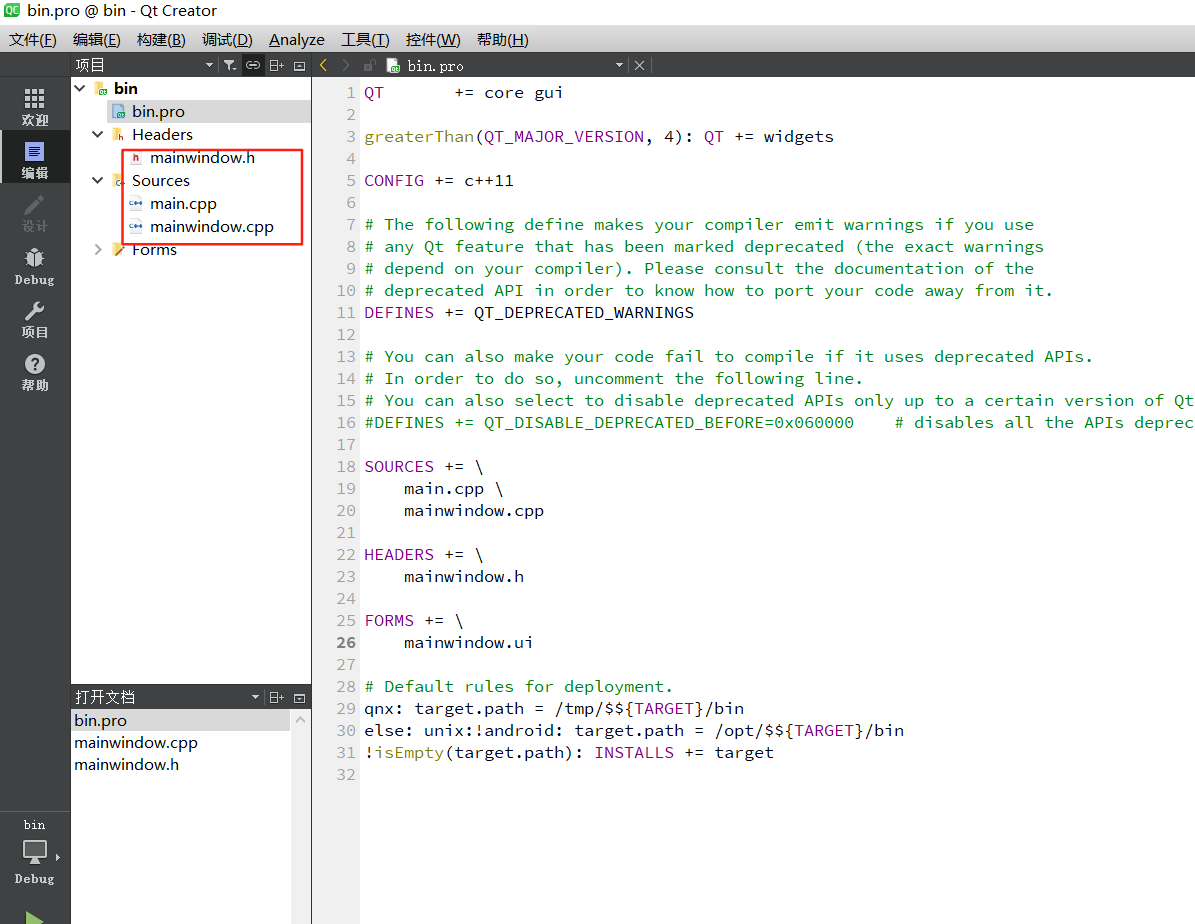Click the DEFINES keyword on line 11
Screen dimensions: 1195x924
pyautogui.click(x=399, y=313)
